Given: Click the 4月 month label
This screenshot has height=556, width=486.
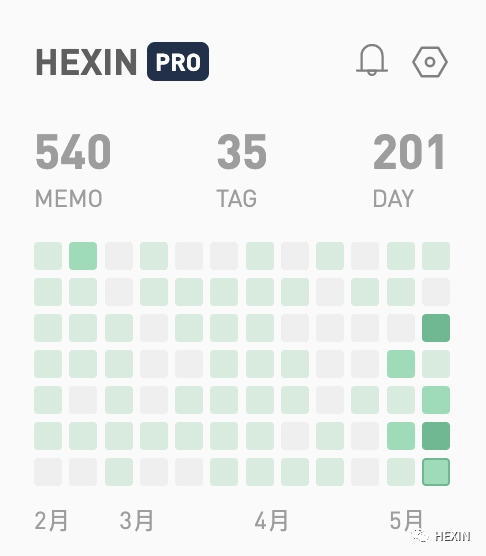Looking at the screenshot, I should [x=272, y=521].
